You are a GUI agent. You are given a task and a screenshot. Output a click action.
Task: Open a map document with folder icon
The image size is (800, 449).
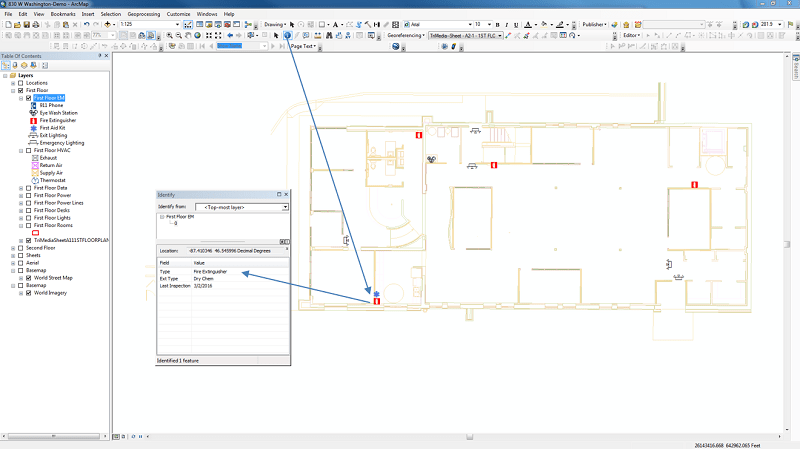point(17,24)
